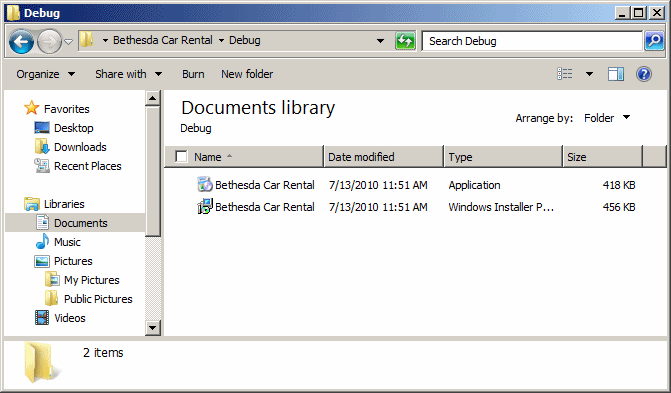Refresh the Debug folder view

(405, 41)
